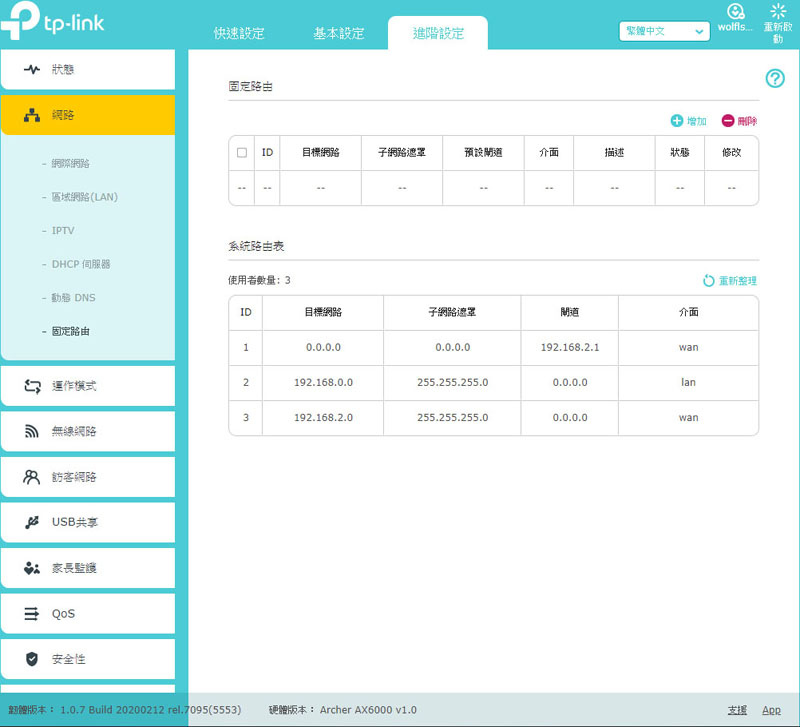The image size is (800, 727).
Task: Open the 家長監護 menu
Action: click(x=88, y=568)
